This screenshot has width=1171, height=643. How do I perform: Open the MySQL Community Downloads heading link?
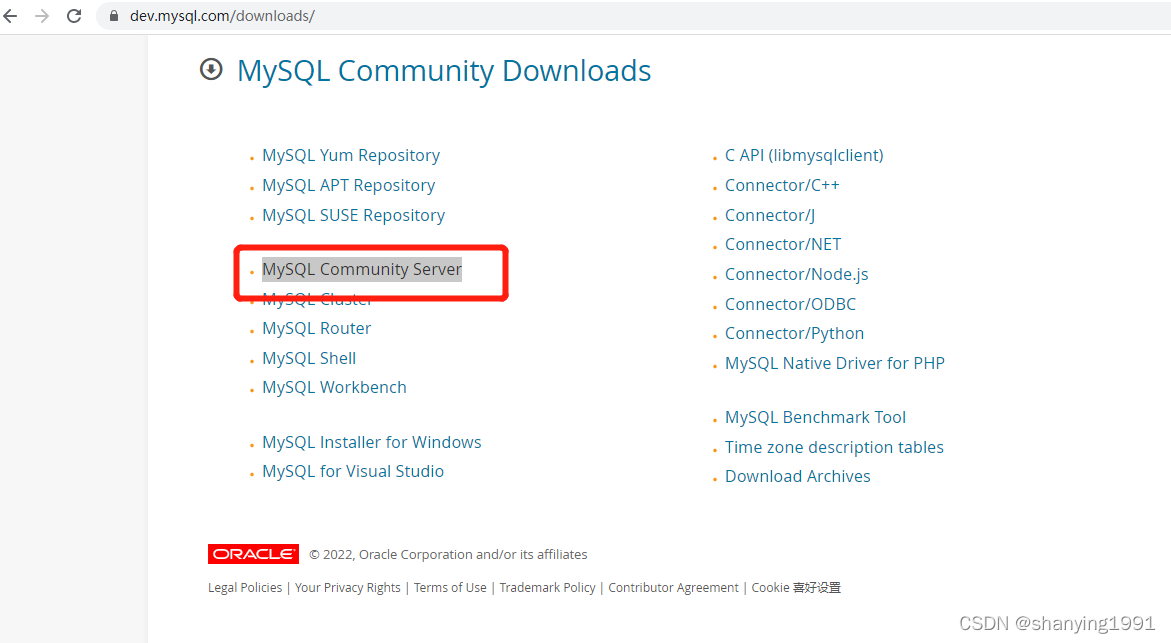pyautogui.click(x=444, y=71)
